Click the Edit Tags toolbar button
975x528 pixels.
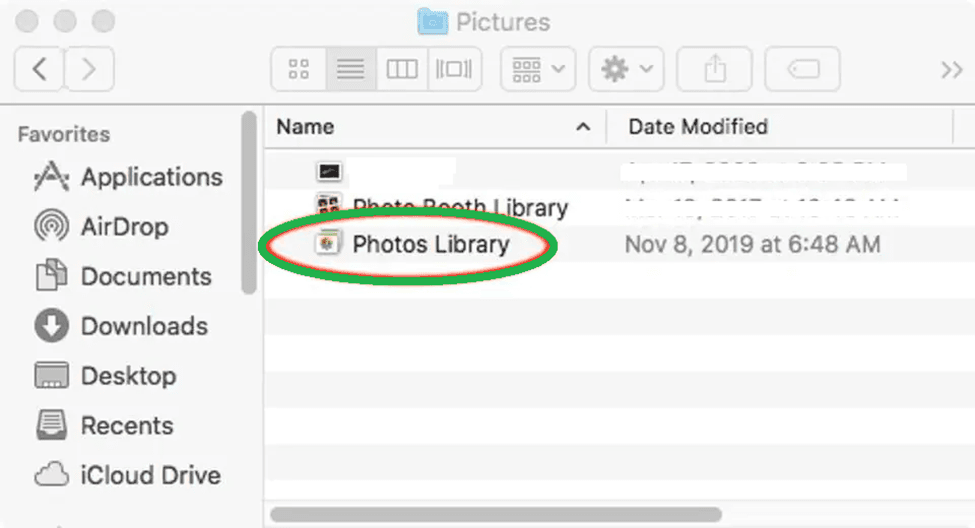click(x=802, y=69)
